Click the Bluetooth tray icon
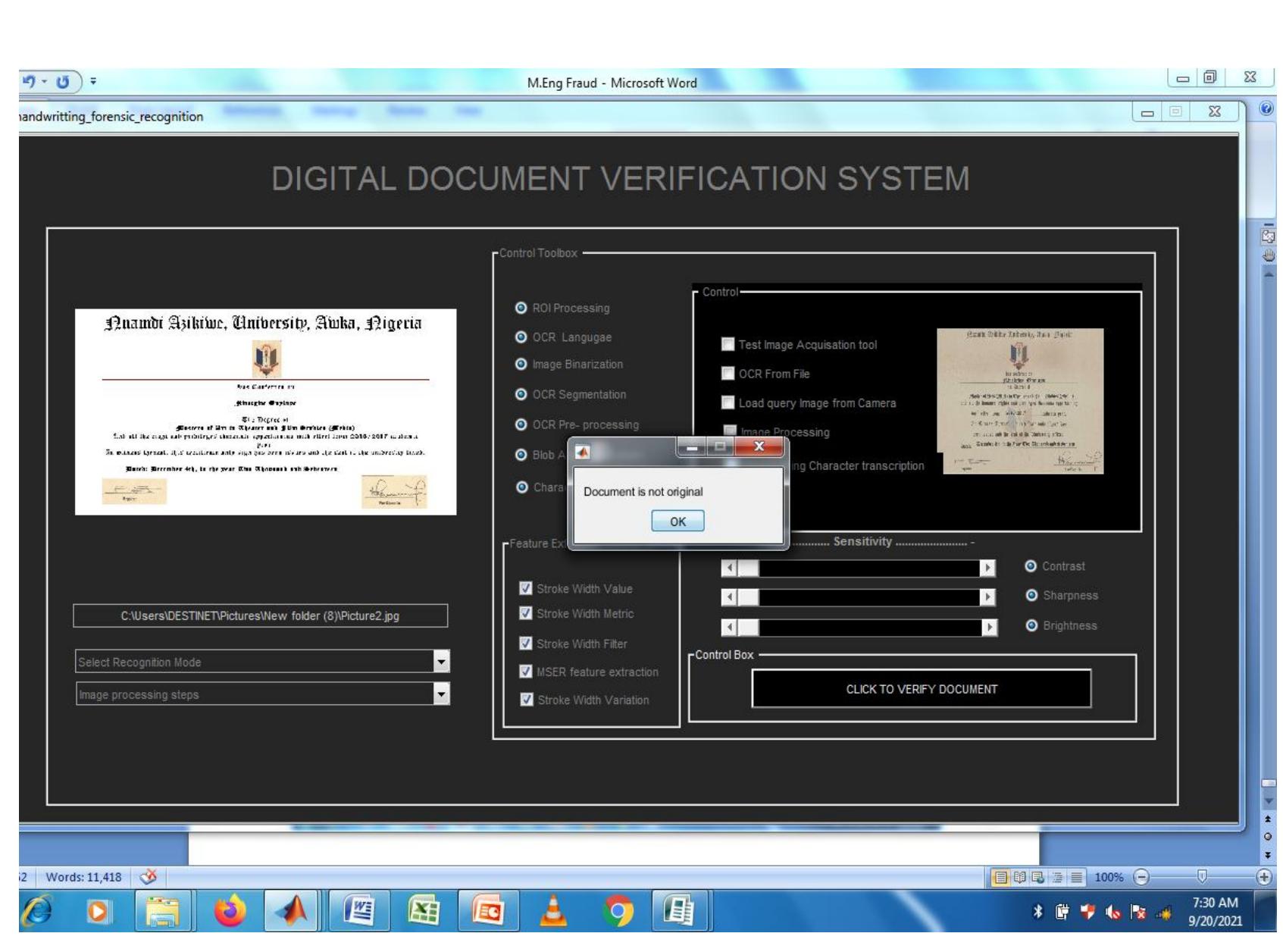The image size is (1283, 952). tap(1038, 912)
